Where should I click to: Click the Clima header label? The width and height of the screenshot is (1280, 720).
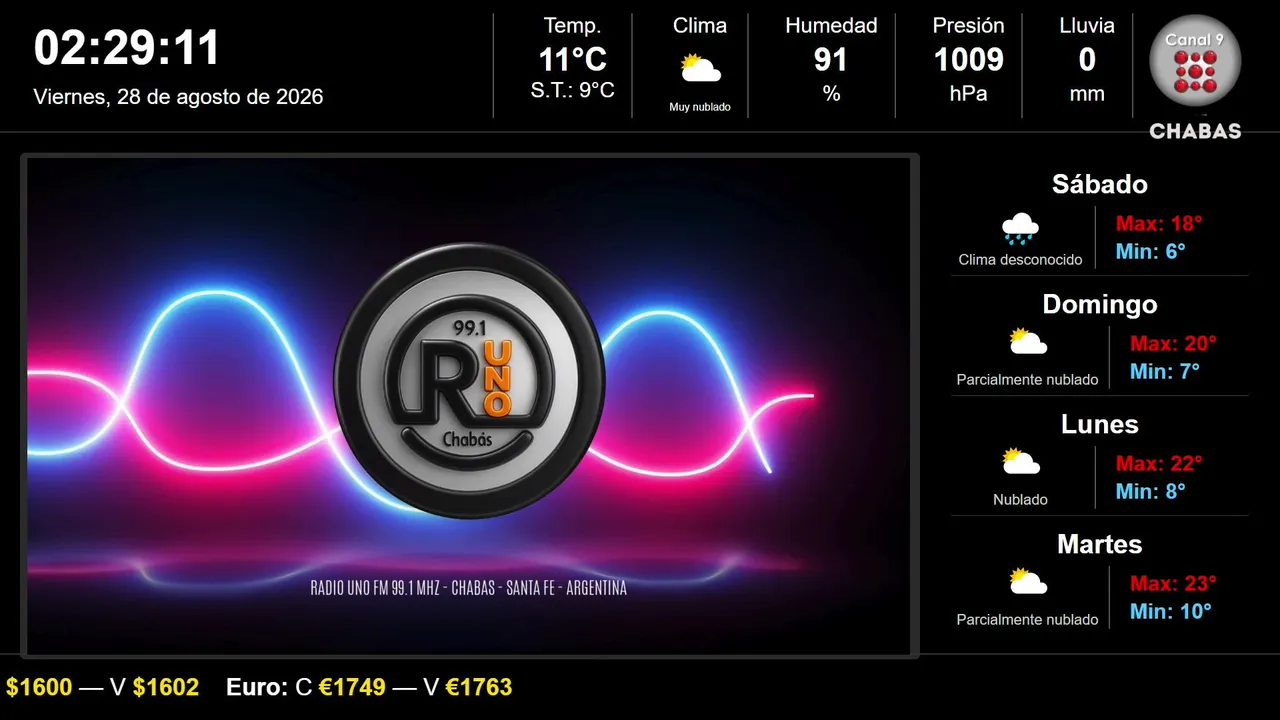coord(700,26)
